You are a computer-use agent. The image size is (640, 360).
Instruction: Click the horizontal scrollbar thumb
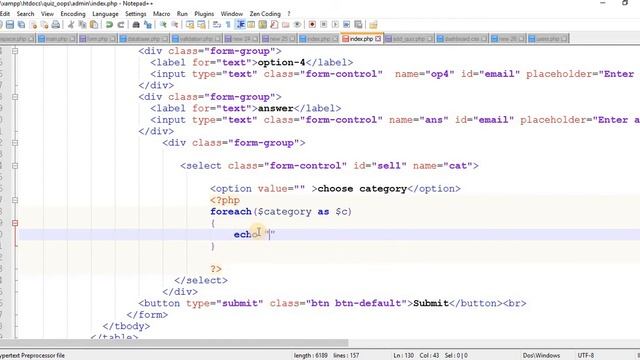(x=174, y=344)
